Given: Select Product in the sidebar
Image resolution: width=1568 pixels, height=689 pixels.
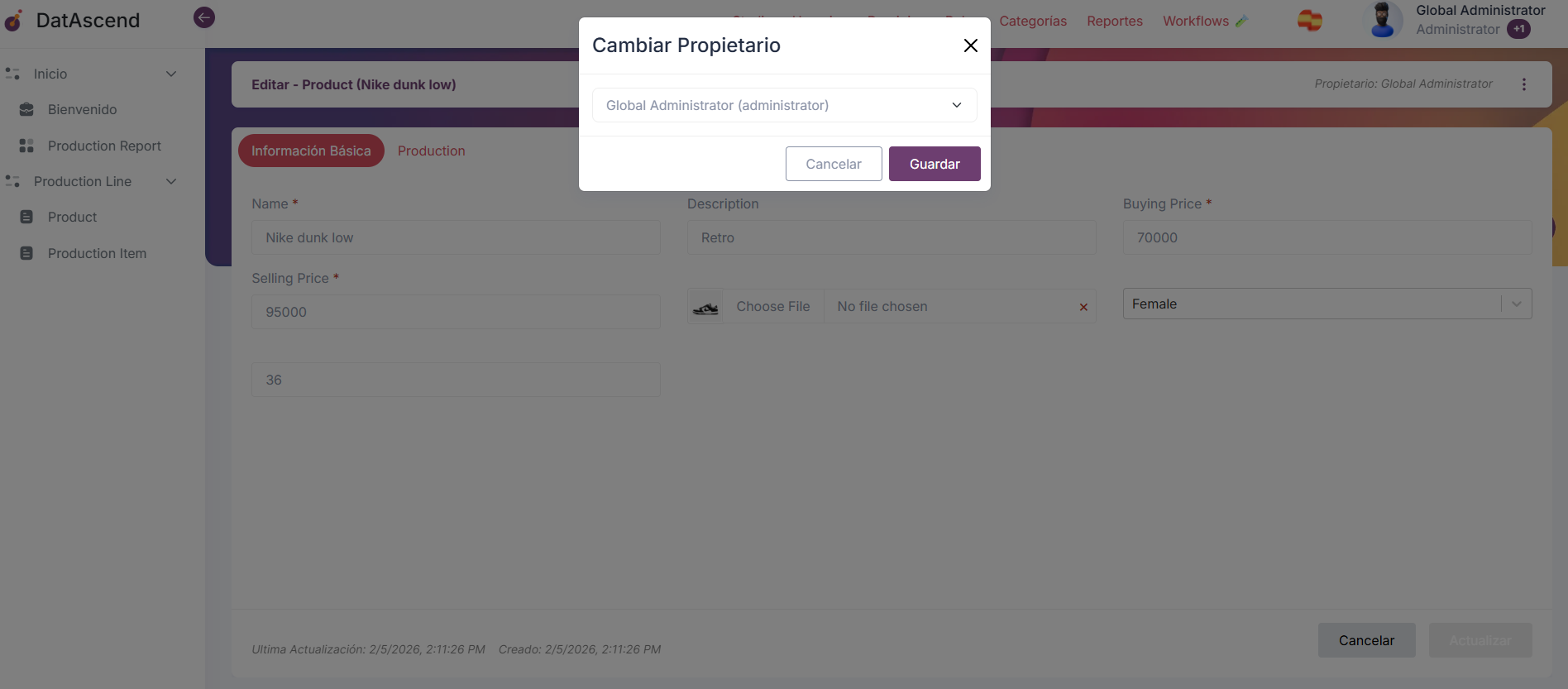Looking at the screenshot, I should point(72,217).
